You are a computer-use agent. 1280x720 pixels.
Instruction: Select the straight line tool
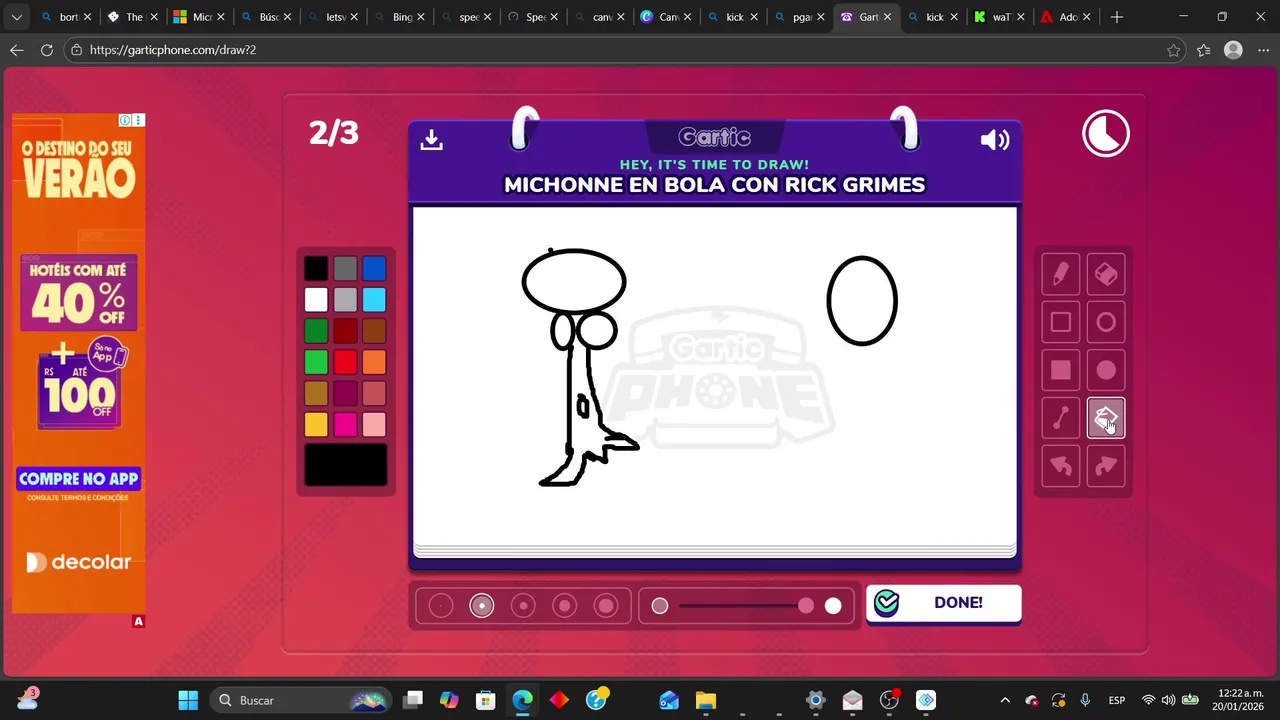coord(1060,418)
